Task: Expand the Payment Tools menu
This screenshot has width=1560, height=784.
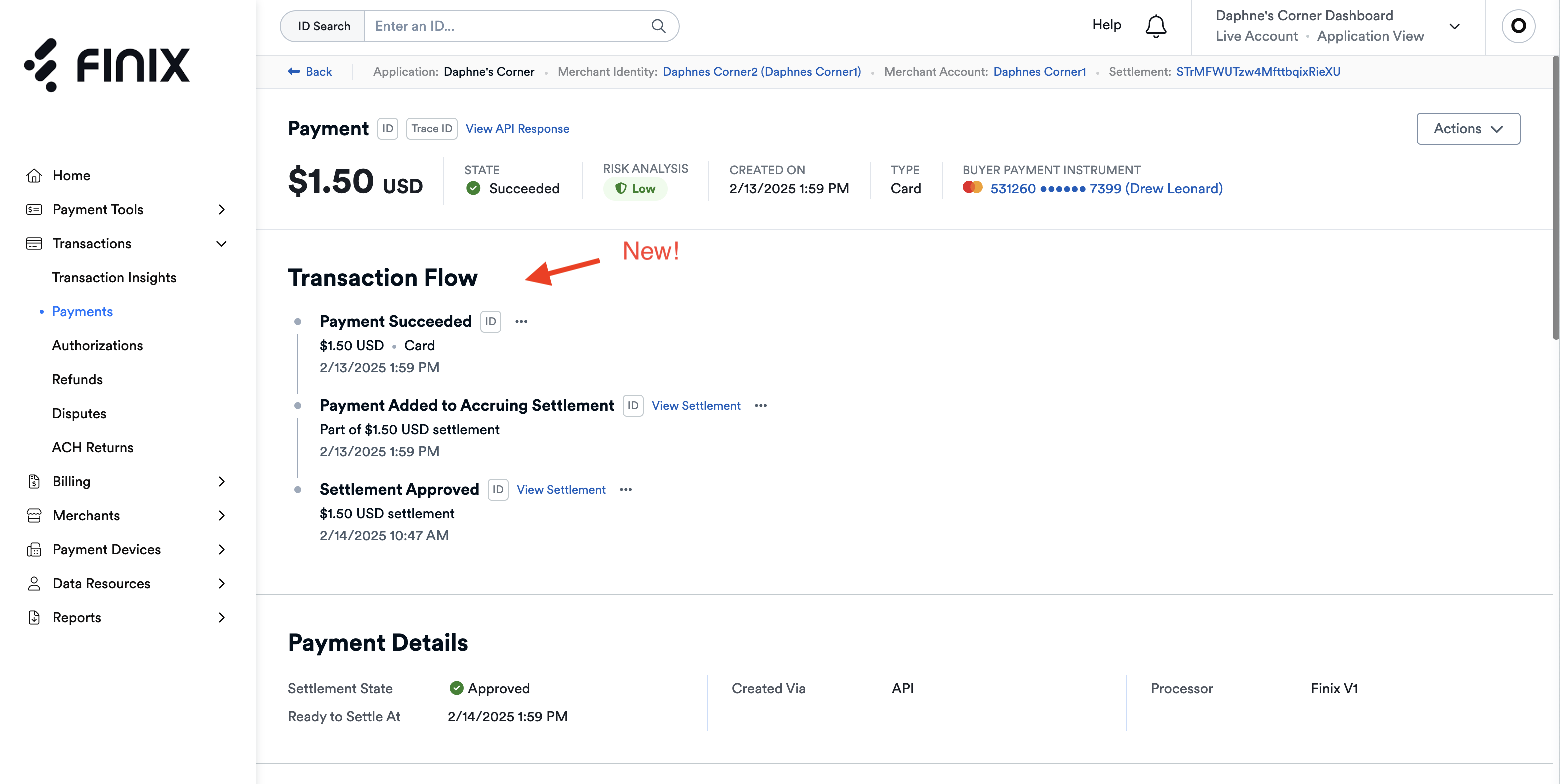Action: point(221,209)
